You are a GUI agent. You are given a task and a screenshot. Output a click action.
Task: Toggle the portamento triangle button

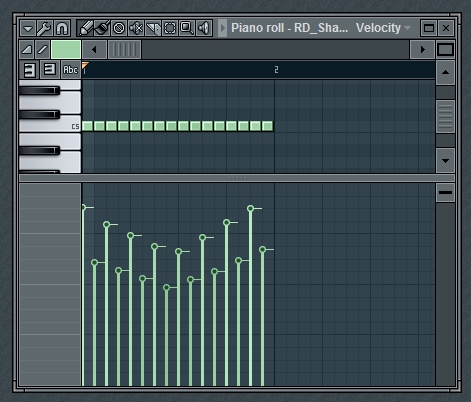(27, 50)
